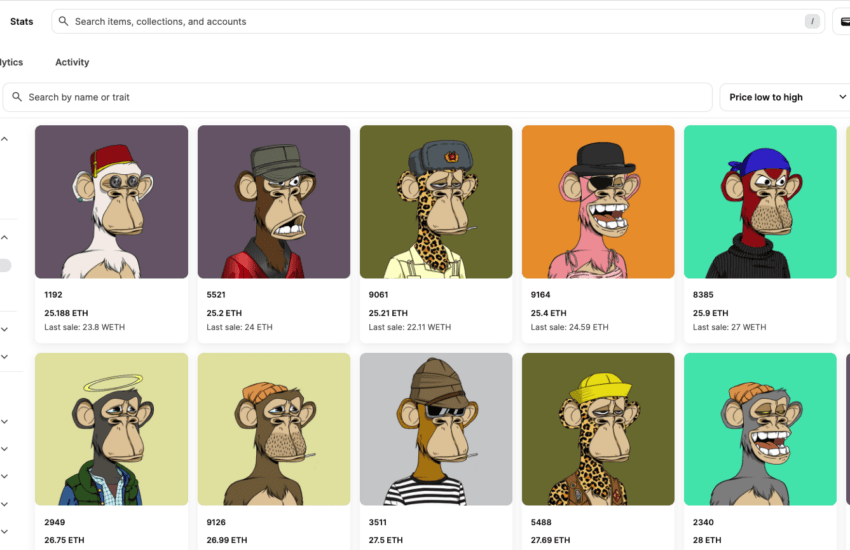
Task: Click item number 2949 label
Action: [54, 522]
